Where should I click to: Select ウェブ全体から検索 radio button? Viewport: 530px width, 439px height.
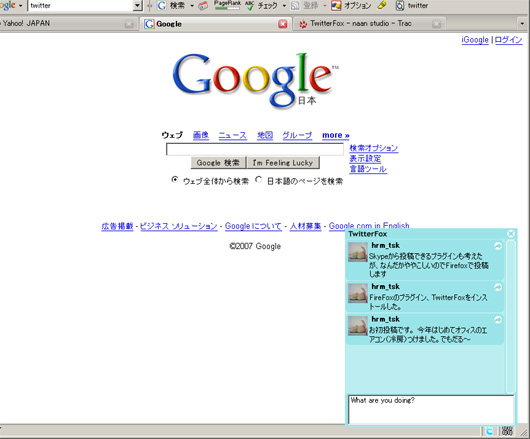[x=174, y=179]
